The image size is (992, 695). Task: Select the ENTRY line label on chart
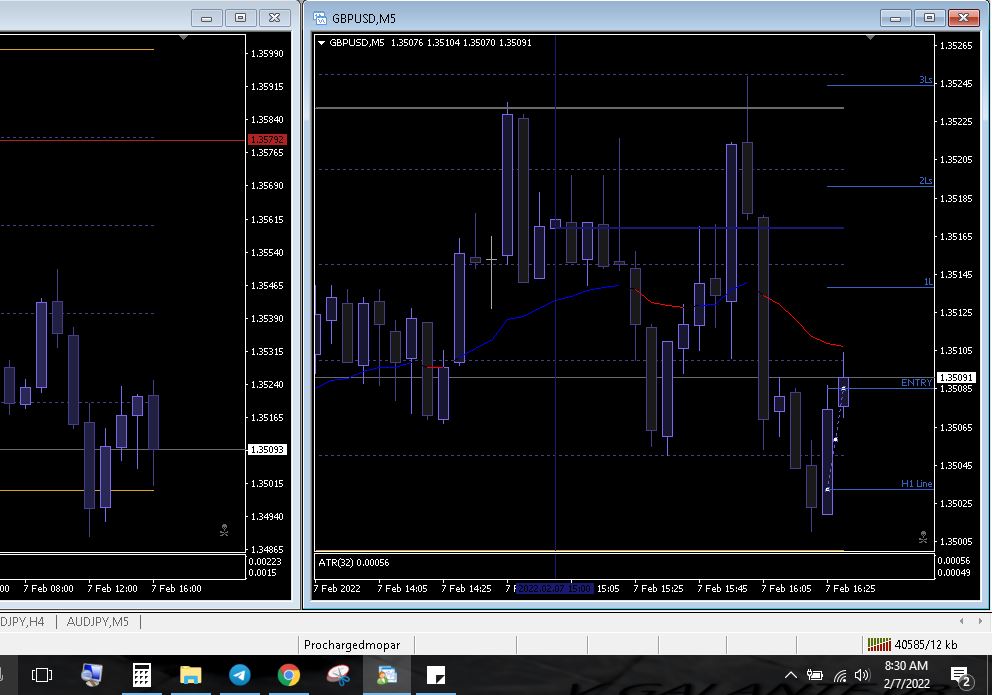point(915,383)
